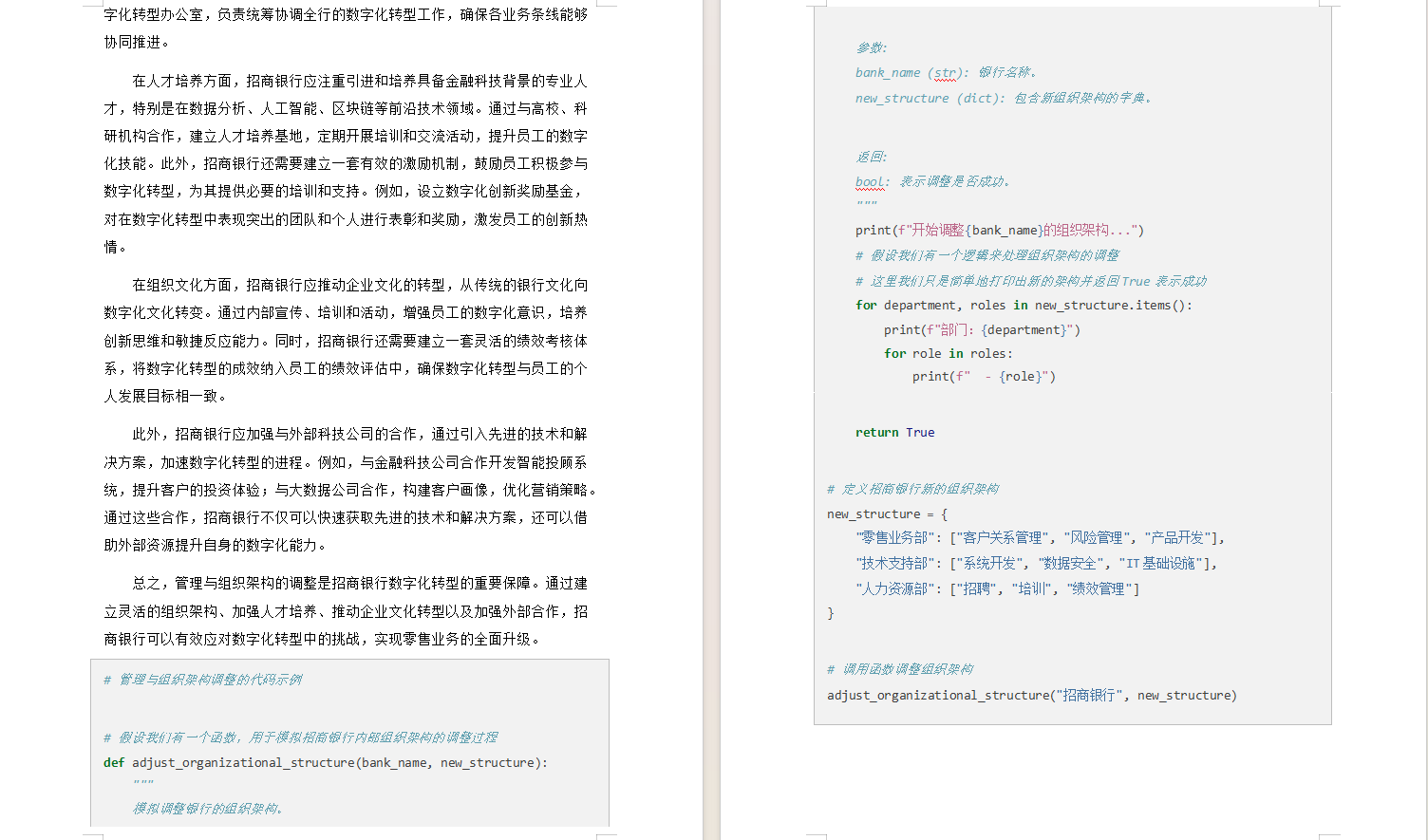The height and width of the screenshot is (840, 1428).
Task: Click the line starting "在组织文化方面"
Action: pyautogui.click(x=360, y=285)
